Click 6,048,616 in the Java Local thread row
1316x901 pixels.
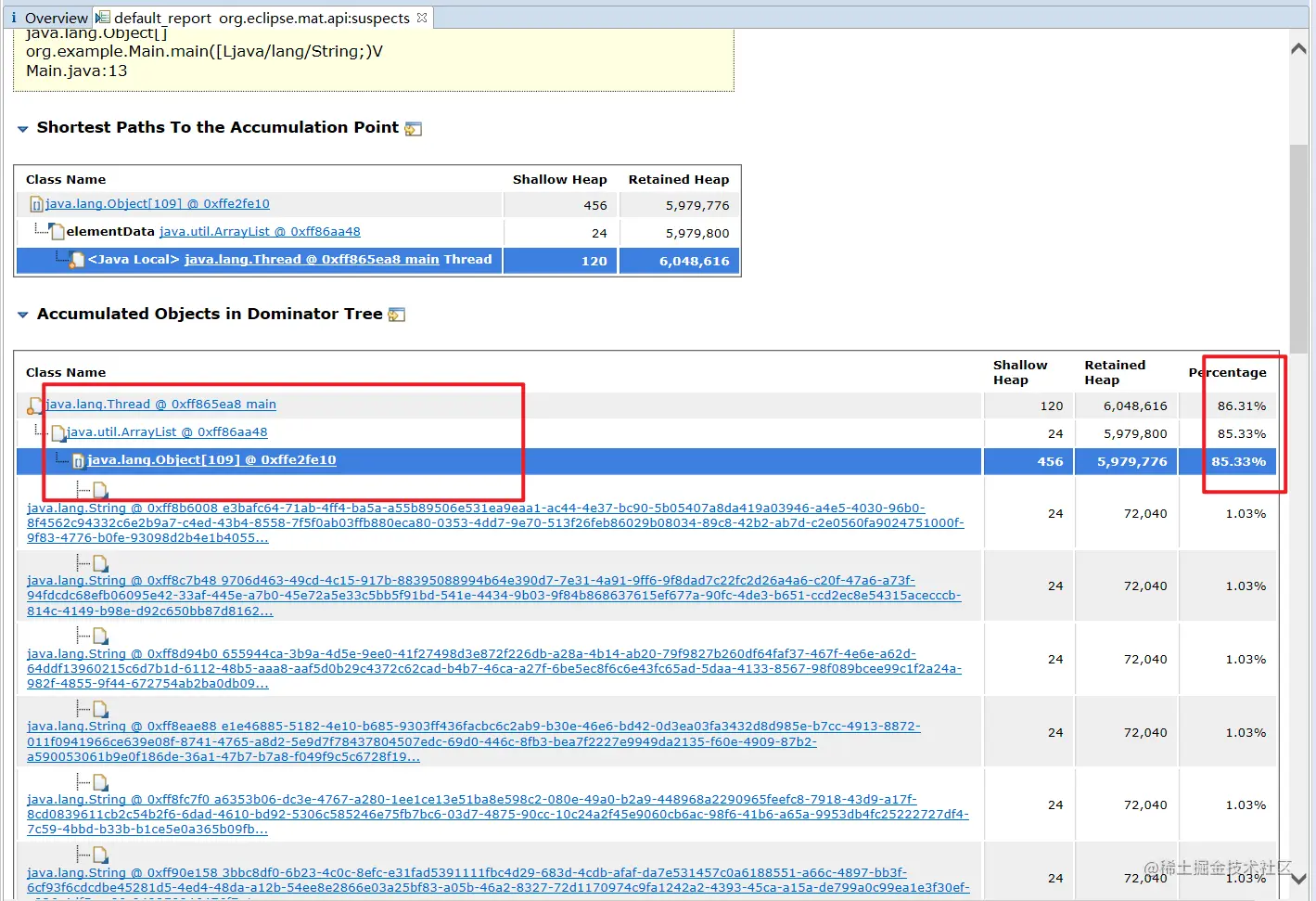(x=695, y=262)
